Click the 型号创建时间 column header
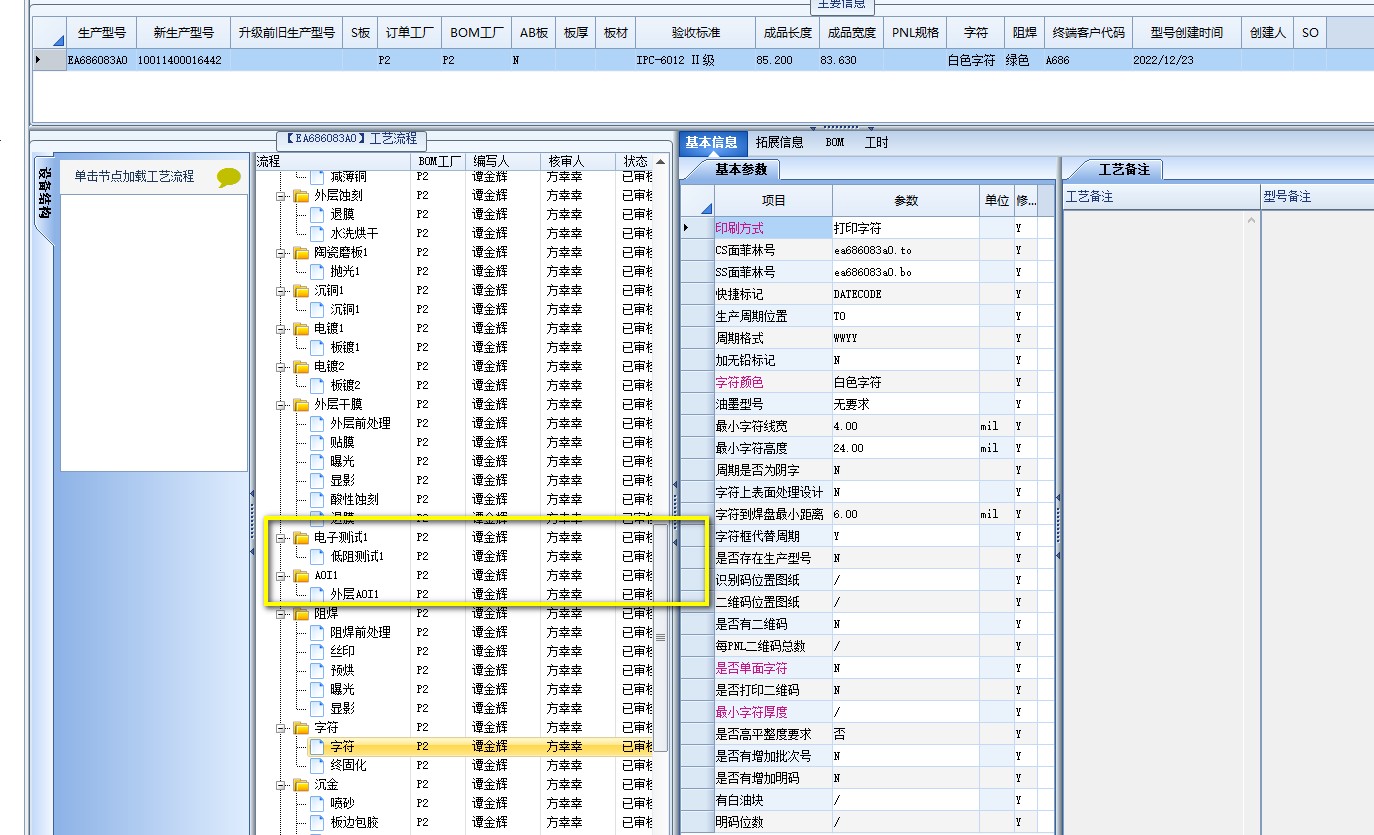Viewport: 1374px width, 835px height. click(1187, 33)
